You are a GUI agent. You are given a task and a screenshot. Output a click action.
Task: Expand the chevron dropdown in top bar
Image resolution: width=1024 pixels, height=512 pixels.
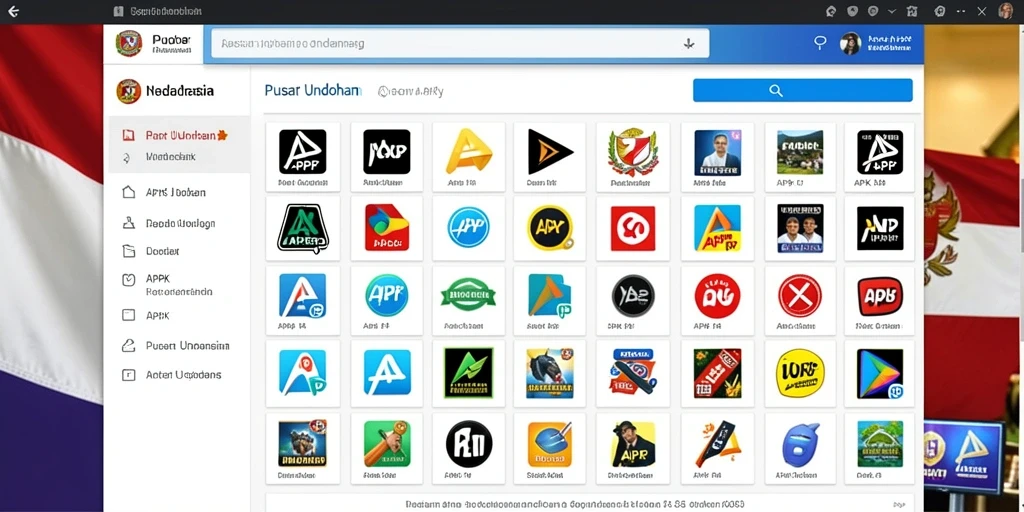coord(892,11)
